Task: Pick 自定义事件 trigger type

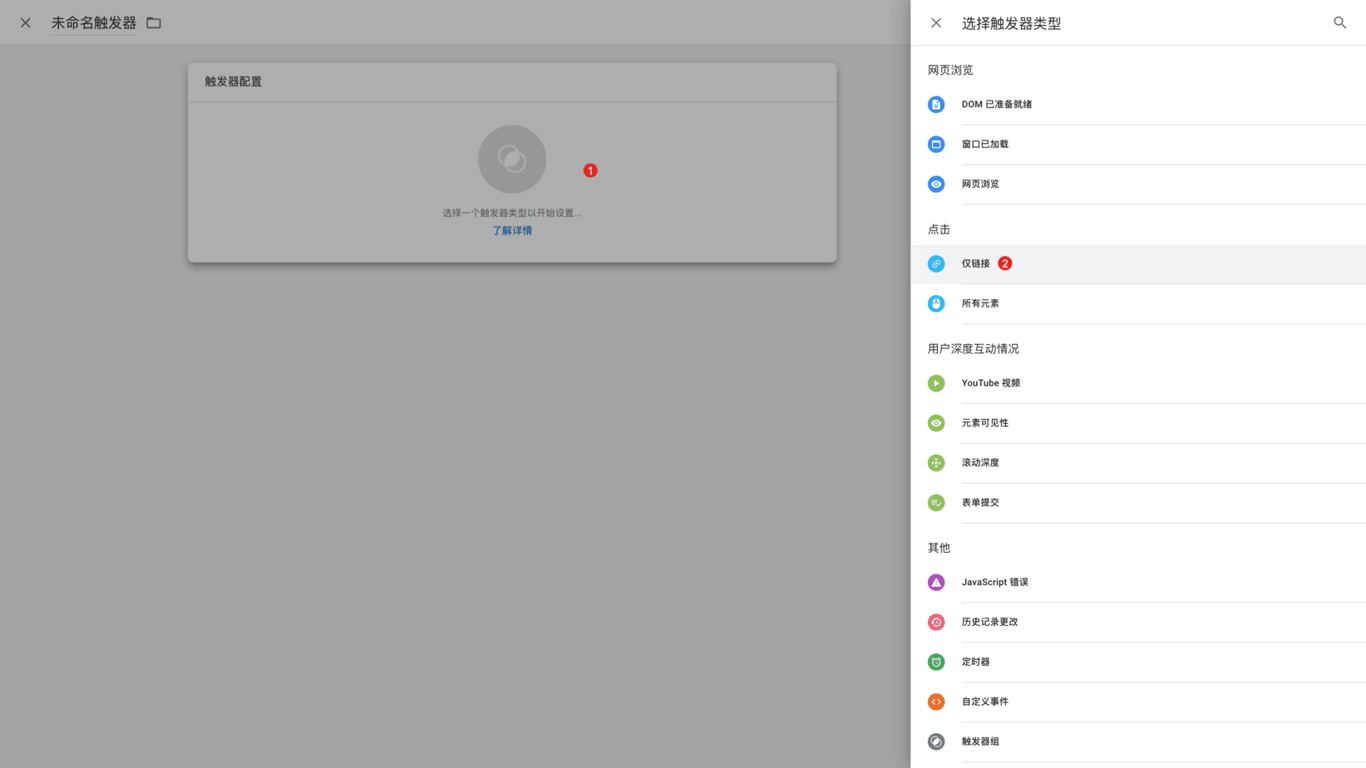Action: coord(984,702)
